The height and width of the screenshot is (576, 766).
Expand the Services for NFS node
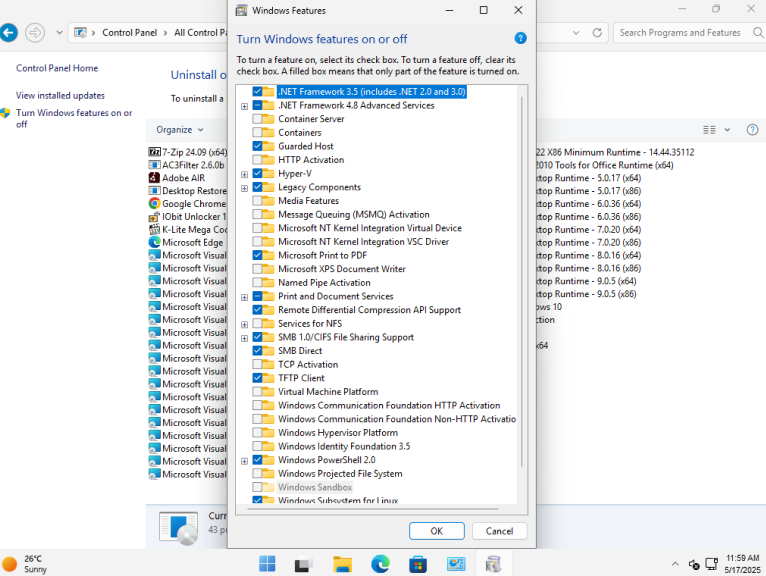coord(244,324)
